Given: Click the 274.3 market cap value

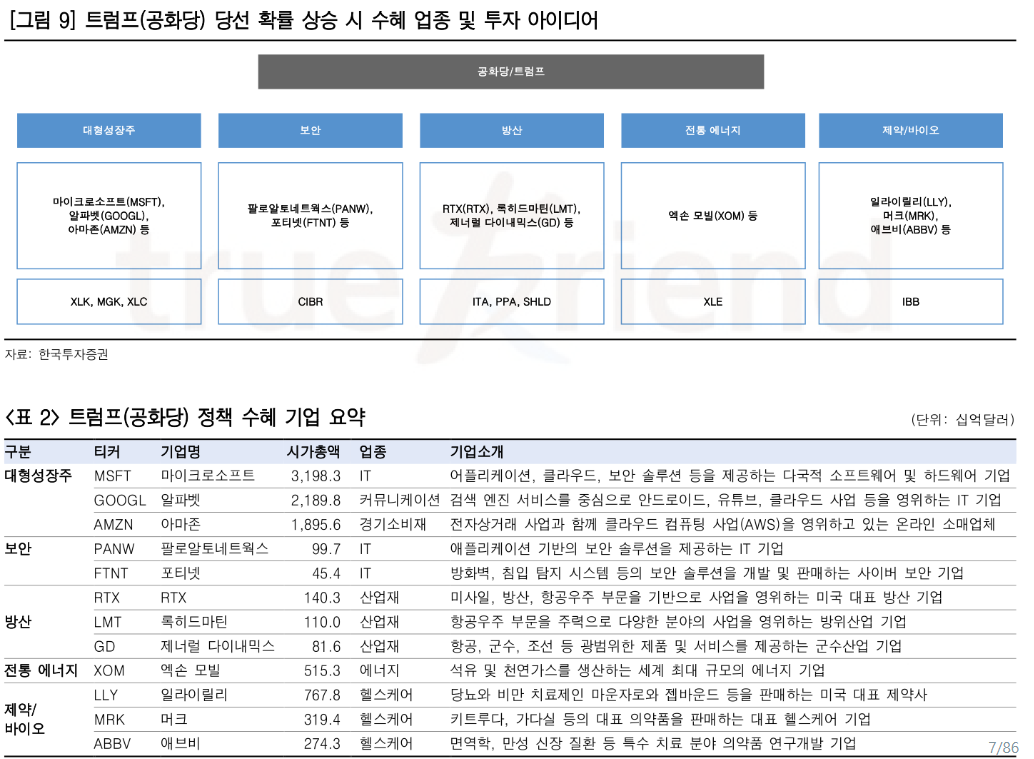Looking at the screenshot, I should (x=322, y=744).
